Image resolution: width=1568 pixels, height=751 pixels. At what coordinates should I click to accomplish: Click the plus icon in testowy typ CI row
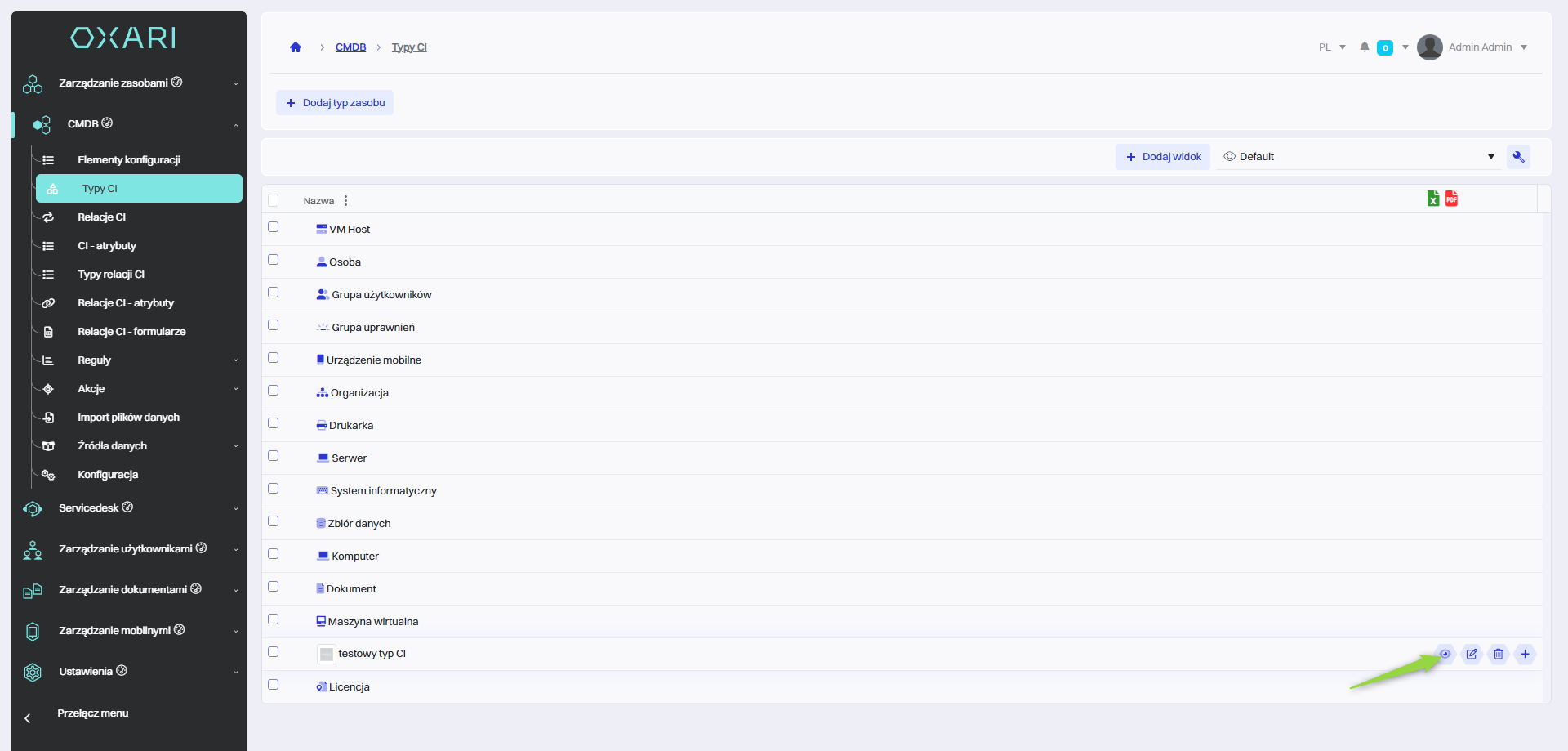point(1525,654)
